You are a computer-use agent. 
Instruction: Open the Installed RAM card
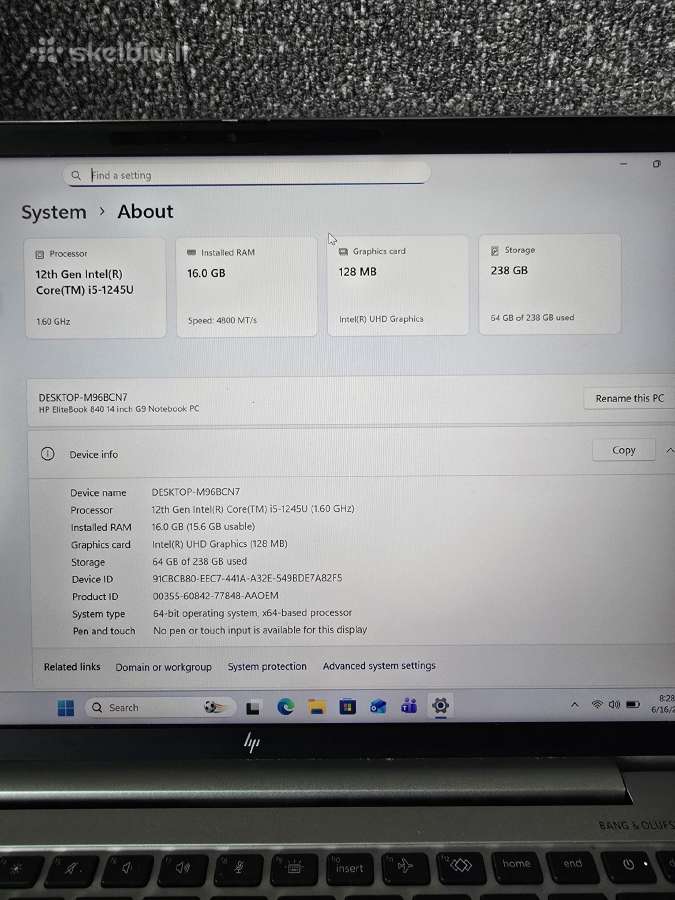246,287
